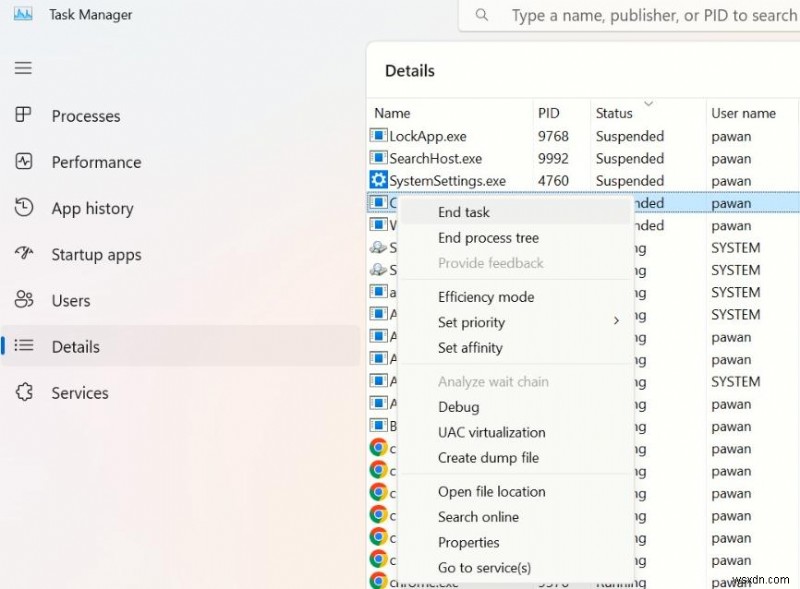Select the Details tab
Viewport: 800px width, 589px height.
point(181,346)
